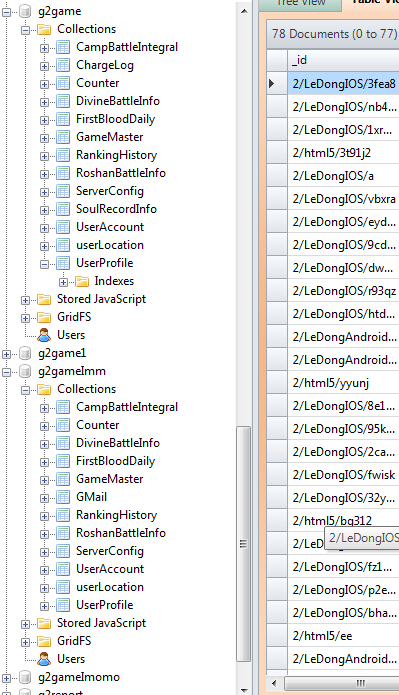Select the g2game database icon
Image resolution: width=399 pixels, height=695 pixels.
coord(25,12)
